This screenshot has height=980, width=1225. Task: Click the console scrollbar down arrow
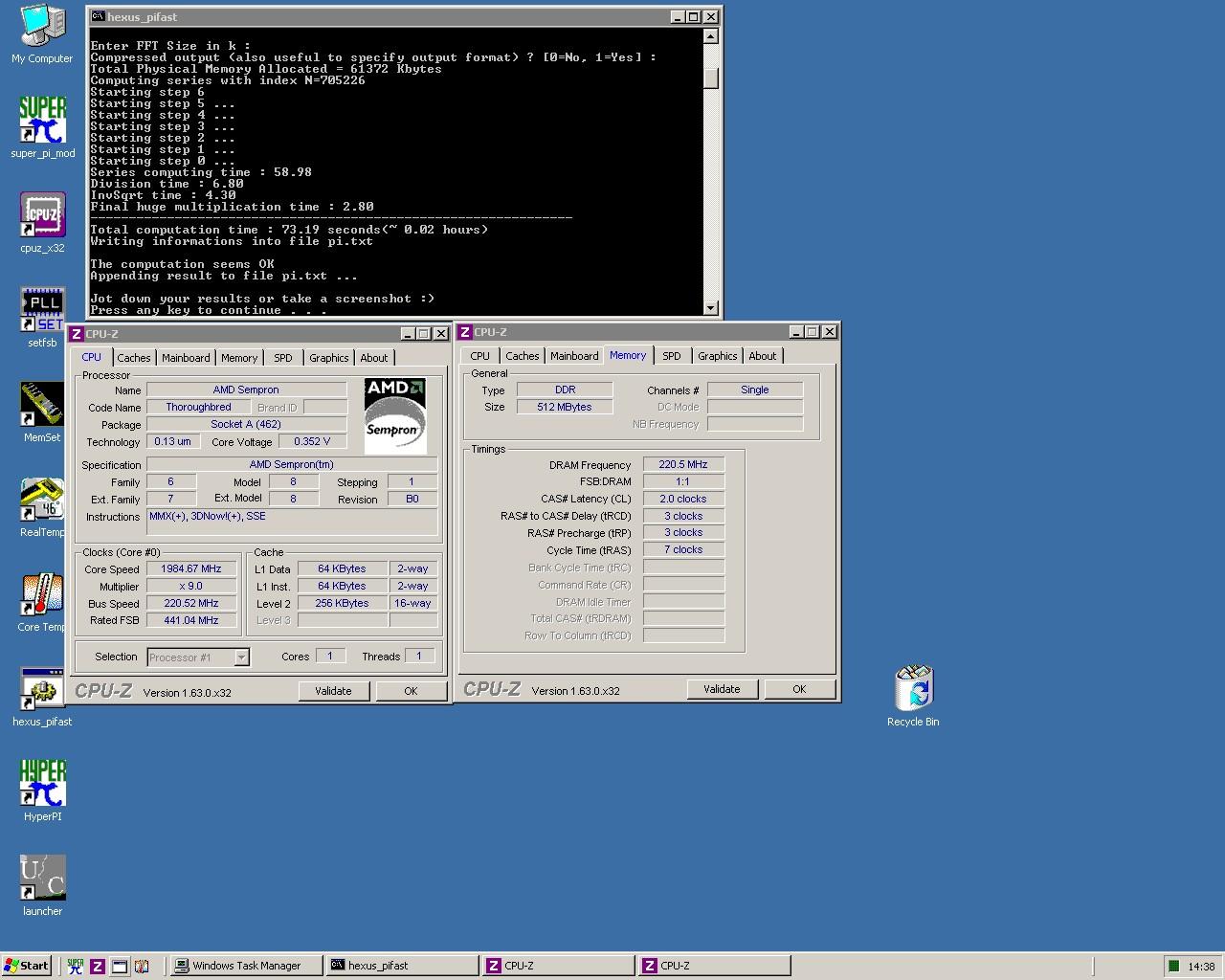click(710, 307)
